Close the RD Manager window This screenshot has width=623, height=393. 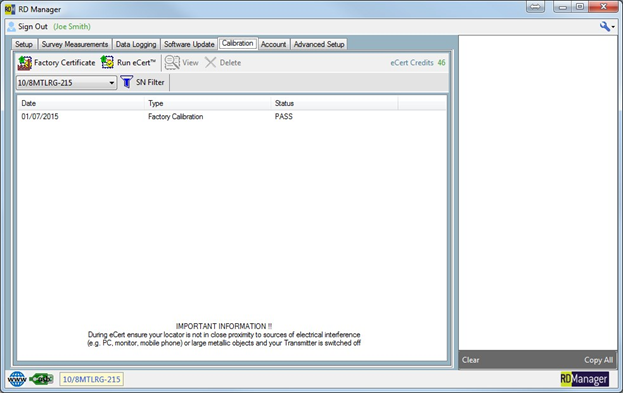pos(603,6)
